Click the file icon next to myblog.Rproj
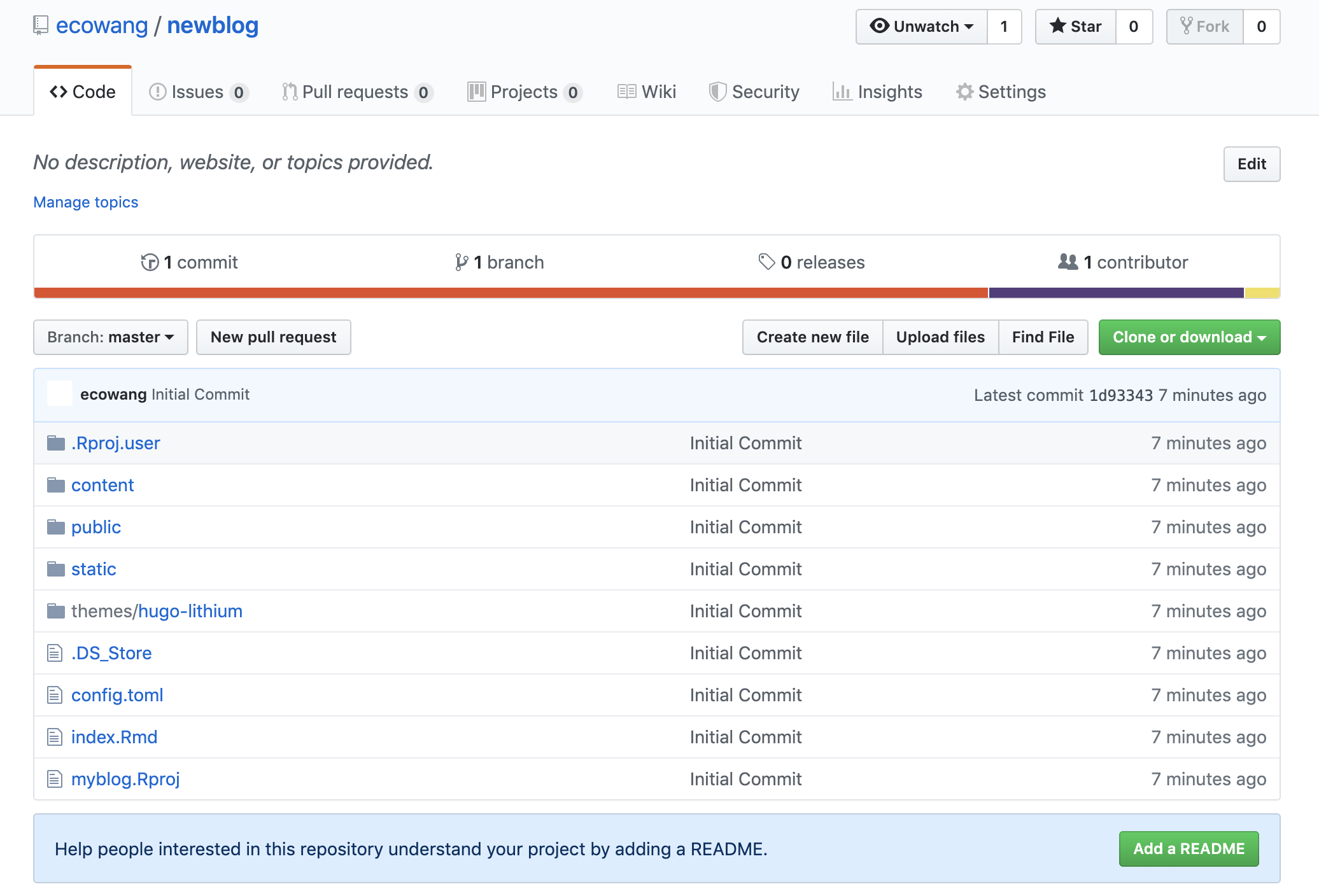 tap(55, 779)
